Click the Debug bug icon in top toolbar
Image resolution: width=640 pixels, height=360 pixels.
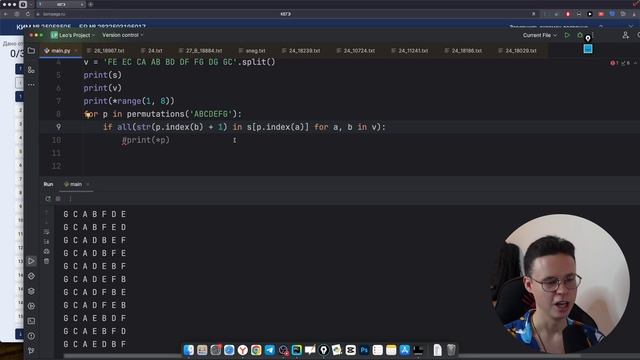[x=580, y=36]
